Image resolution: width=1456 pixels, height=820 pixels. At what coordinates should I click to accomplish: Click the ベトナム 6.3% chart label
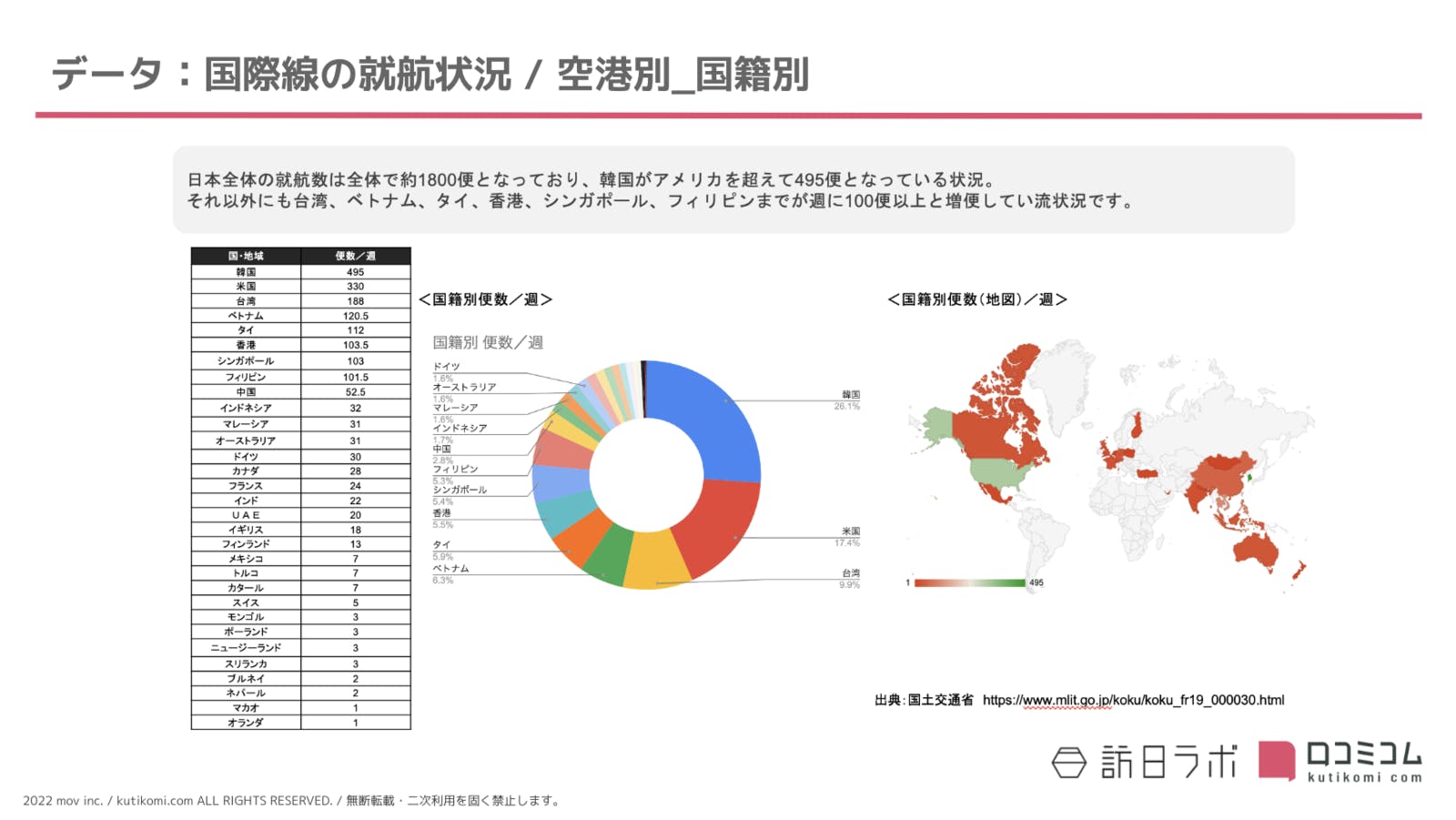[x=450, y=573]
